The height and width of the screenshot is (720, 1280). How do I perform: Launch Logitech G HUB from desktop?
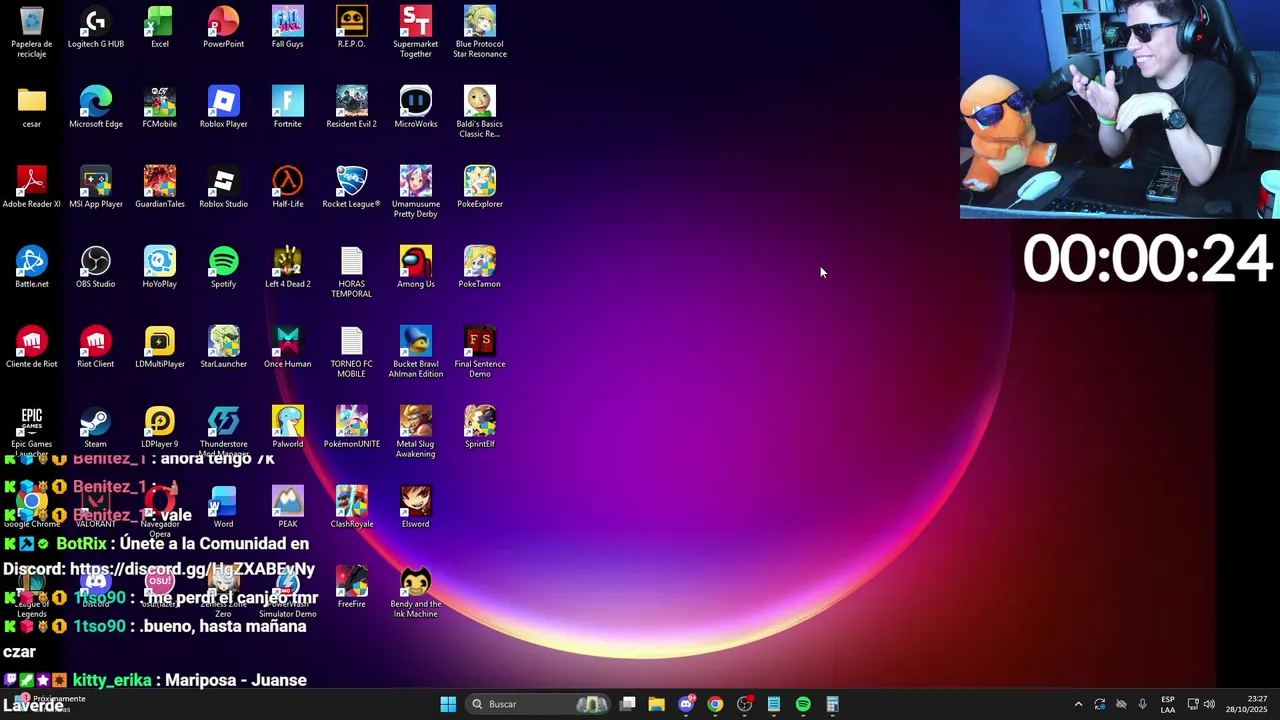[96, 28]
